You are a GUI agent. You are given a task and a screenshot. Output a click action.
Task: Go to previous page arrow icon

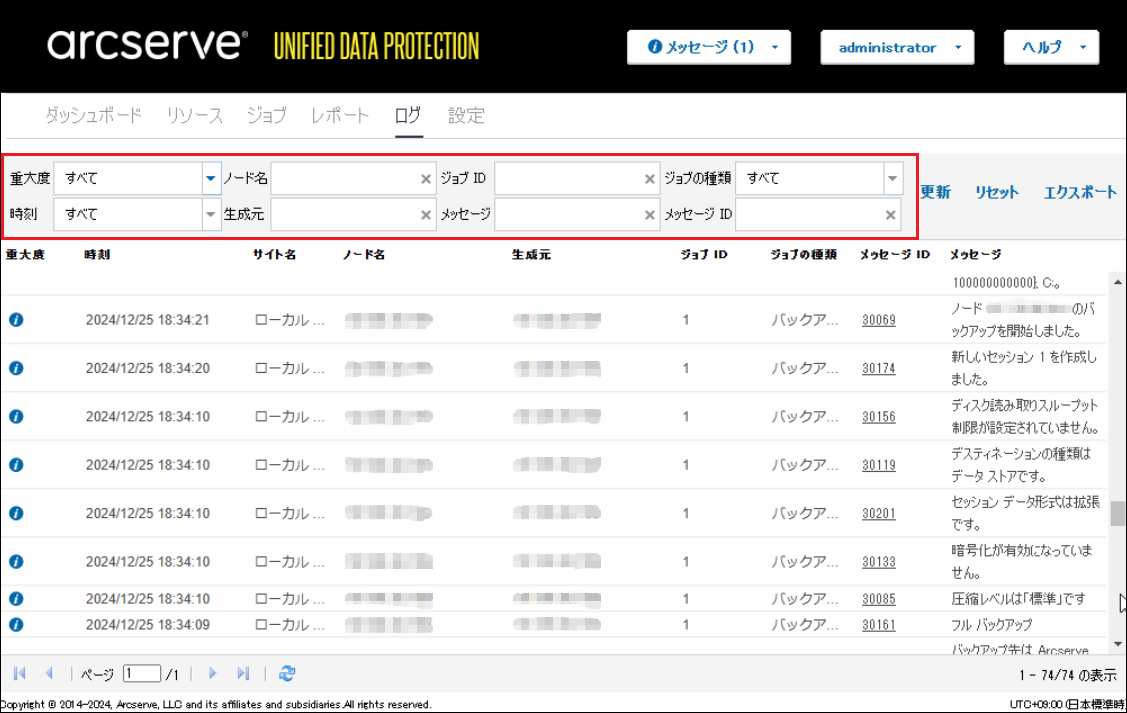pos(49,674)
